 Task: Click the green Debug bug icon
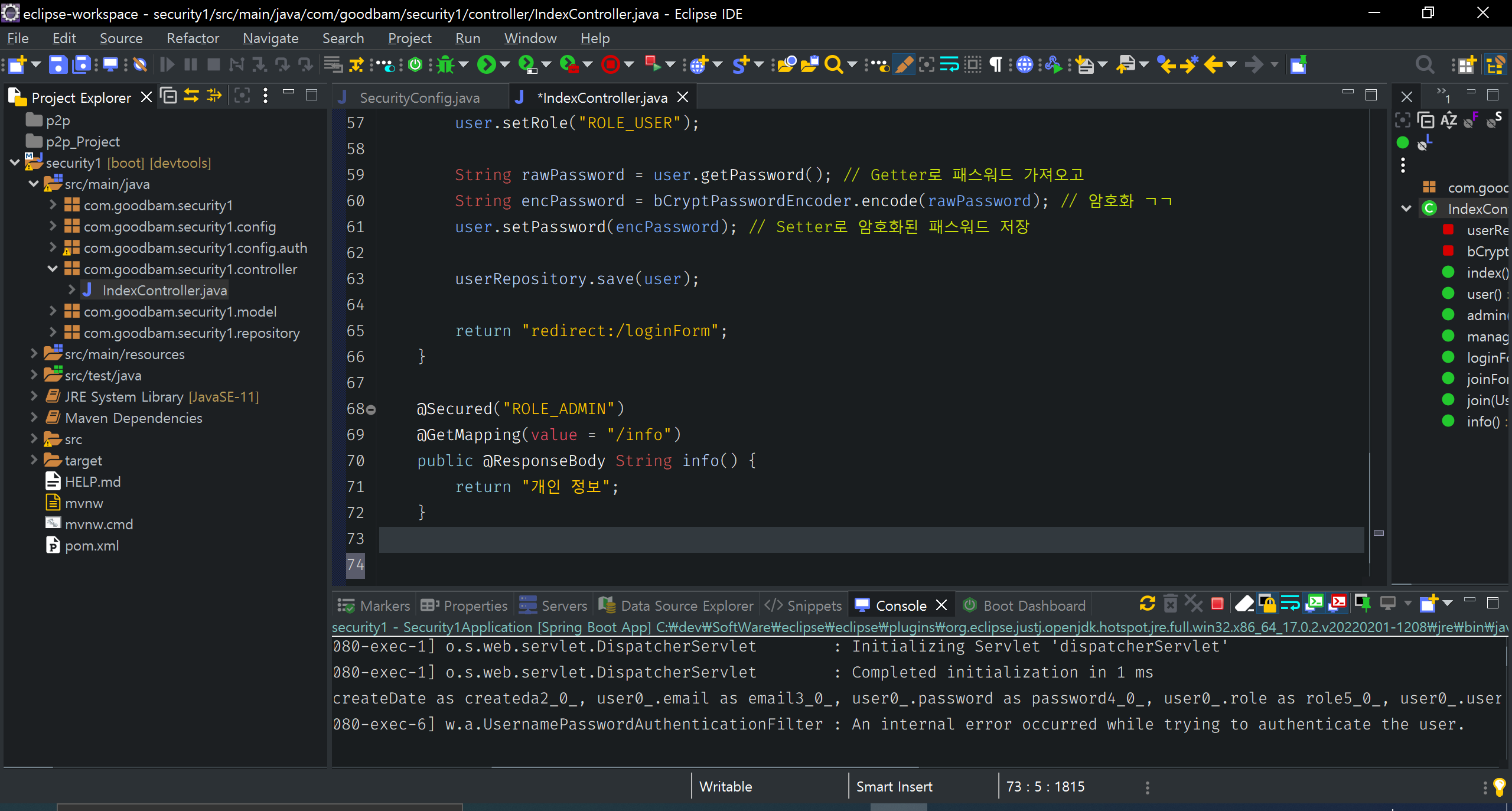point(445,64)
